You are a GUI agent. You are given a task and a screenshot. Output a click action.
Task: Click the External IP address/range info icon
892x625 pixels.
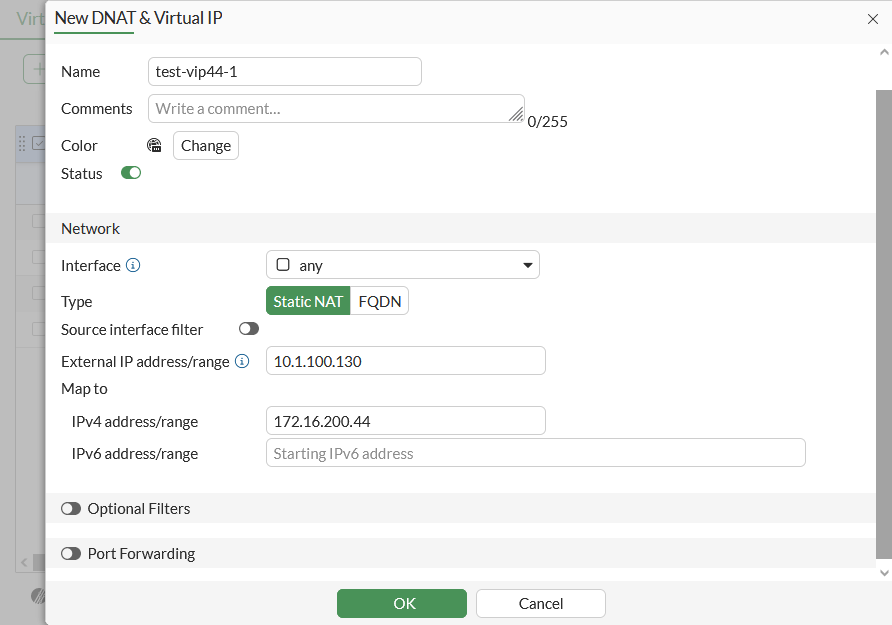[242, 361]
